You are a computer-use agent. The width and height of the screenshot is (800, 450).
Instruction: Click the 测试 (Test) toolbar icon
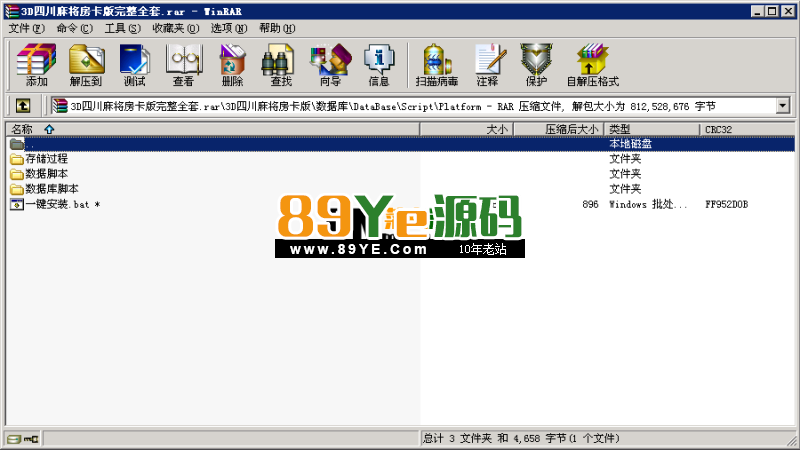pos(135,65)
